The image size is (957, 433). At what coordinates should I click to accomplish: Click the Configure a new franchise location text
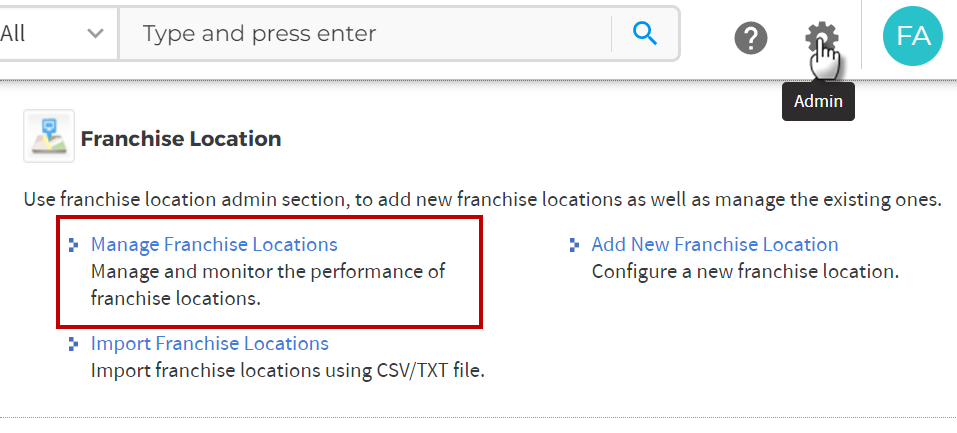pyautogui.click(x=745, y=271)
